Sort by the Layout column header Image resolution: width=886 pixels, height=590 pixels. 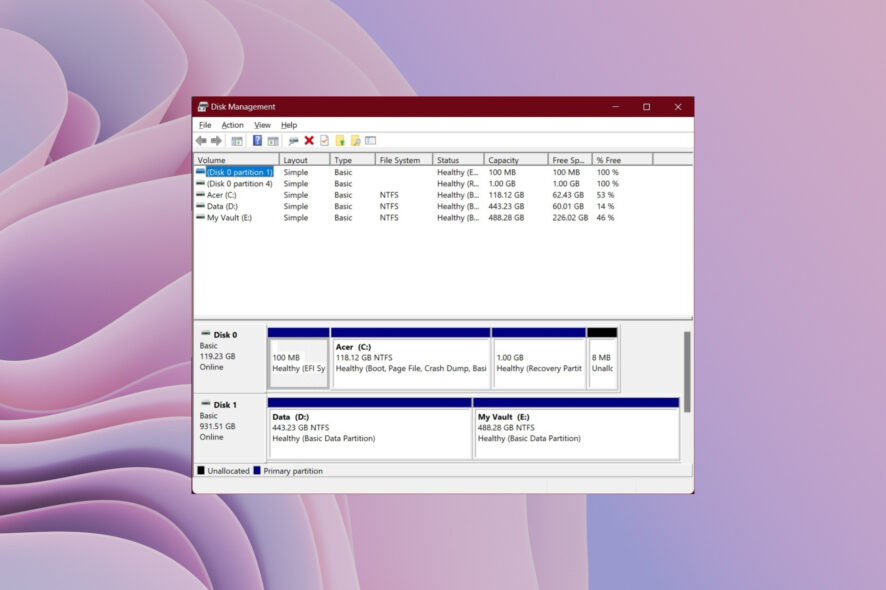(304, 160)
